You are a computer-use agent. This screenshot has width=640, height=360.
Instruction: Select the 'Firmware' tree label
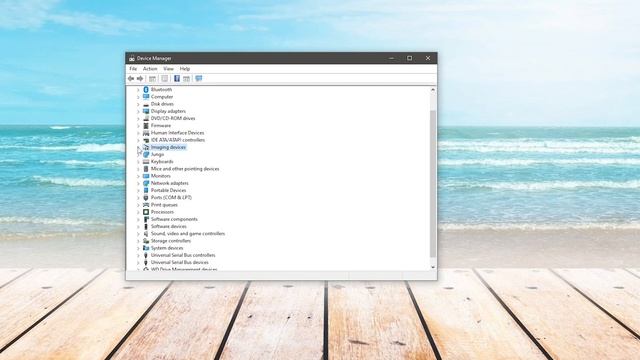point(161,126)
